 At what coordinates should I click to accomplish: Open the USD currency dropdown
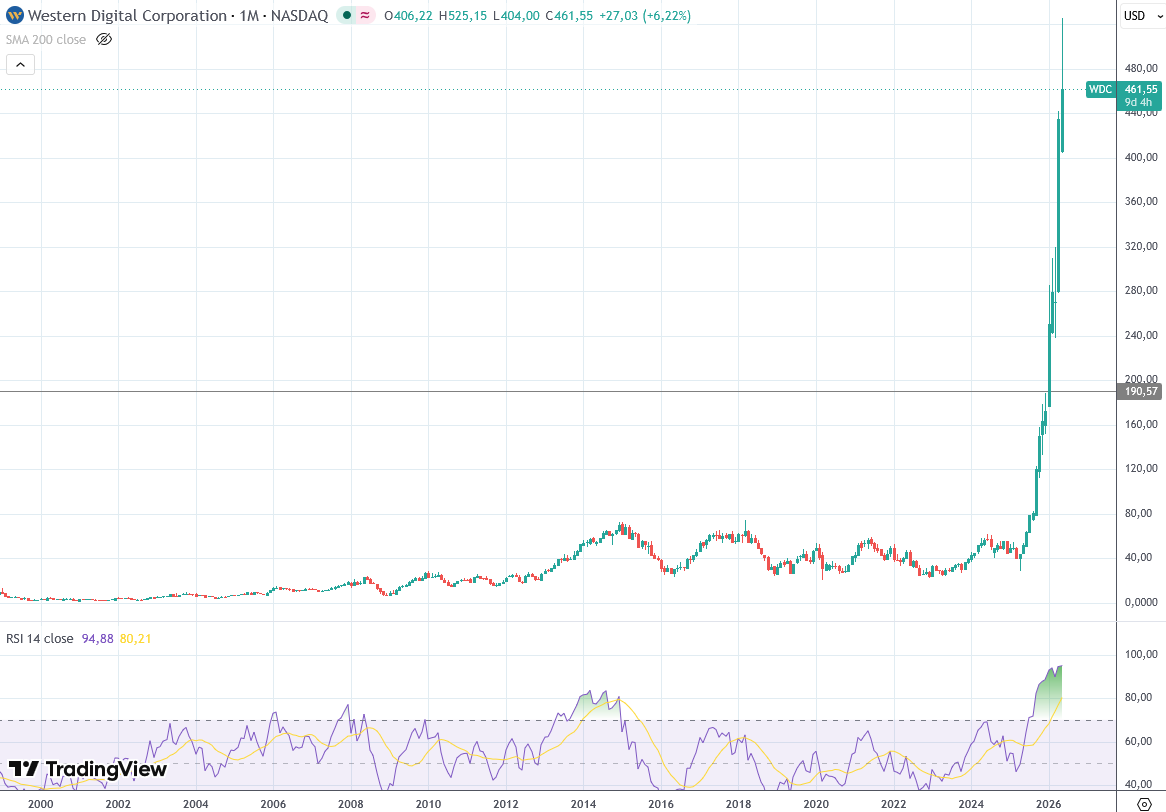[1143, 16]
